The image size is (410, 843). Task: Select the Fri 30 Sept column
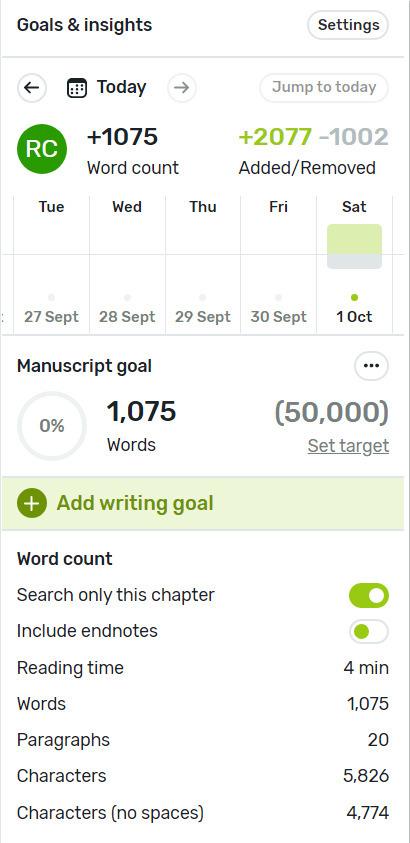point(278,265)
